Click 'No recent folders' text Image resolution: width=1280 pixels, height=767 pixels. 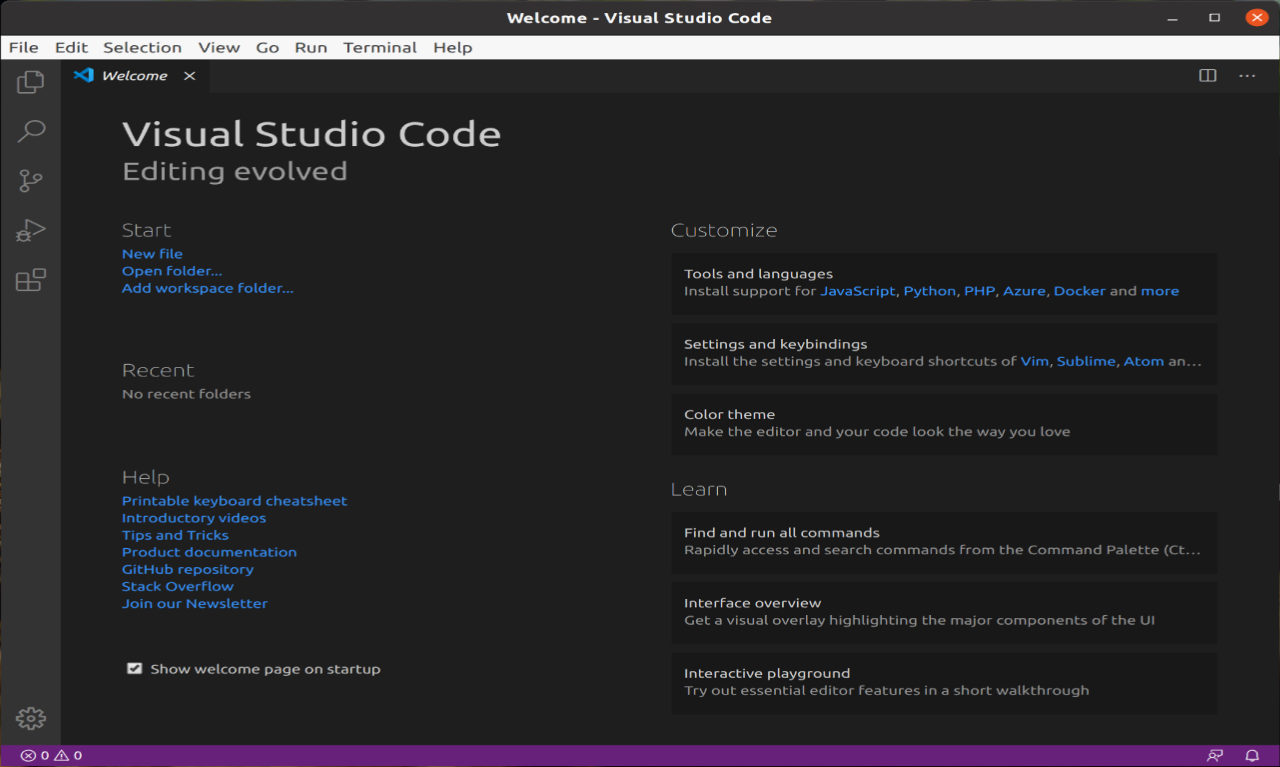[186, 394]
